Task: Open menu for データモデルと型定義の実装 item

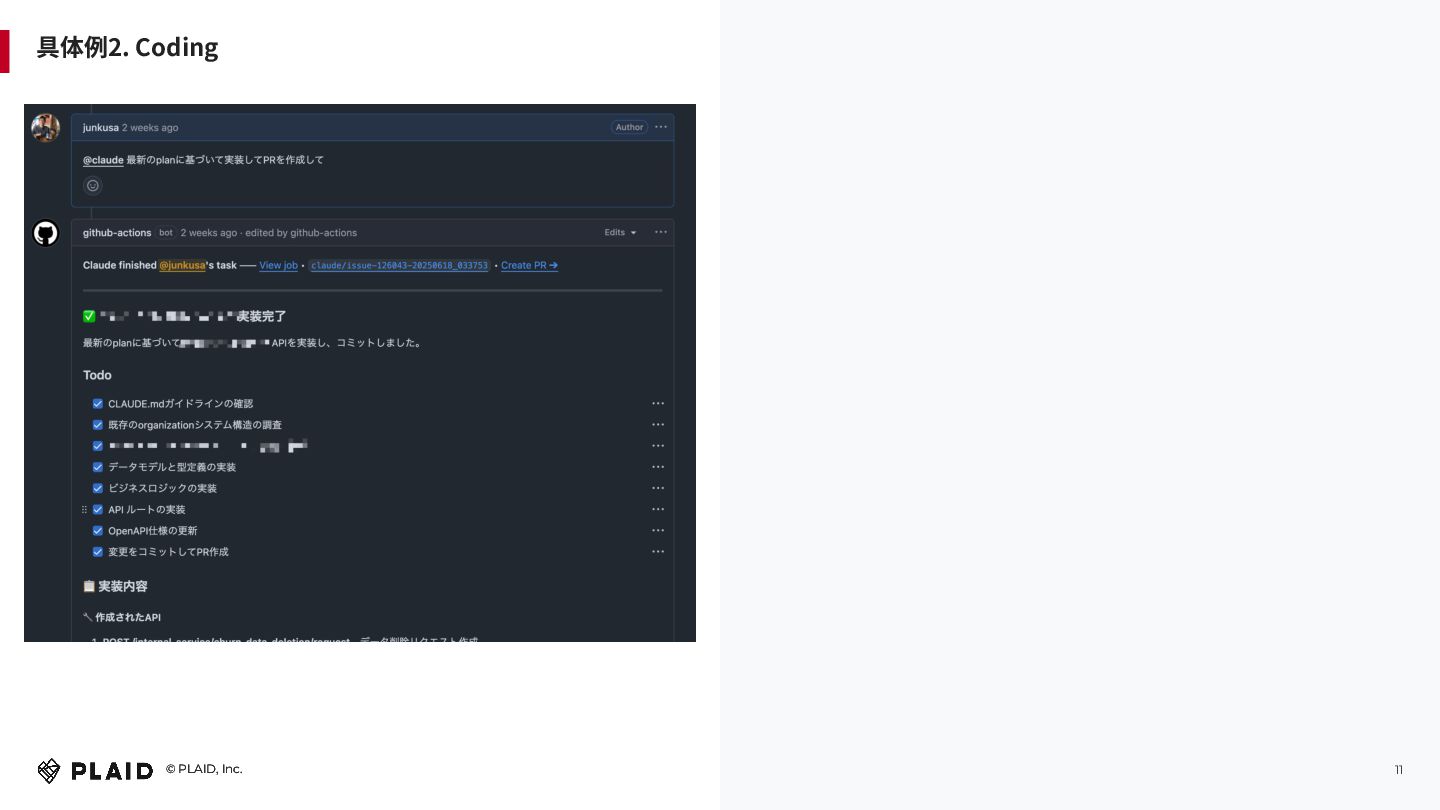Action: coord(658,467)
